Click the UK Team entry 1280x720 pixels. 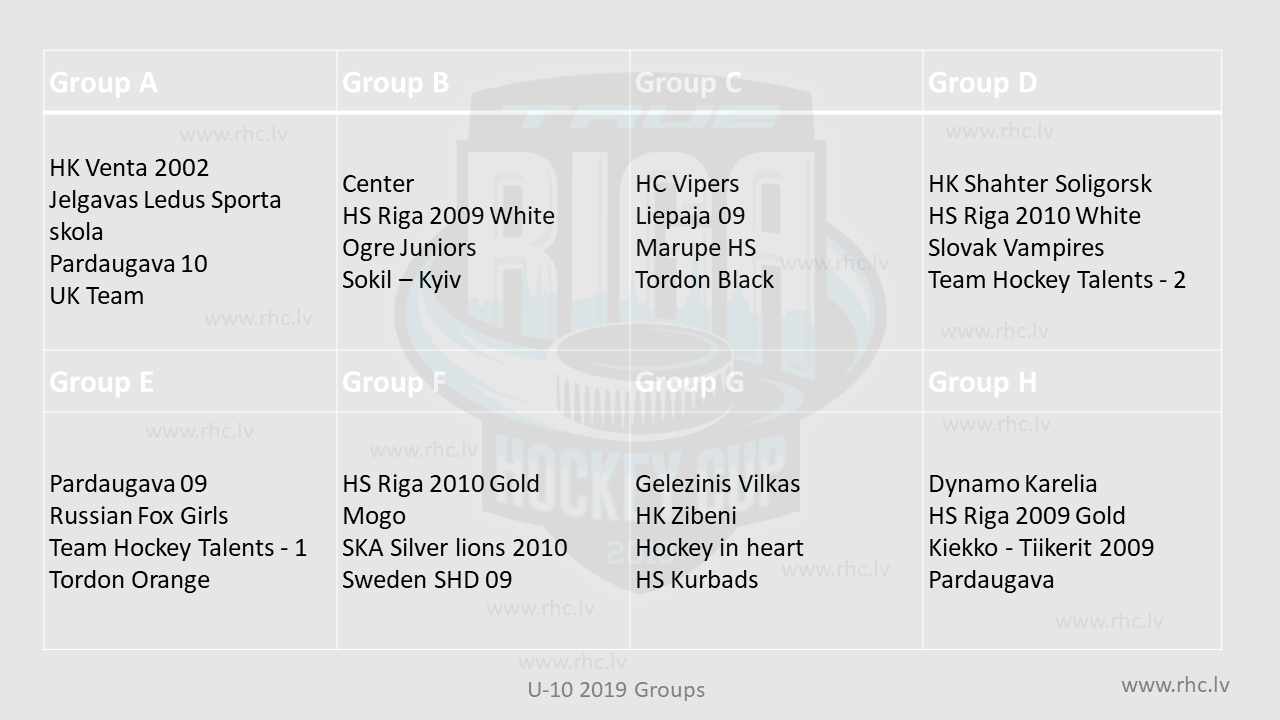click(97, 296)
